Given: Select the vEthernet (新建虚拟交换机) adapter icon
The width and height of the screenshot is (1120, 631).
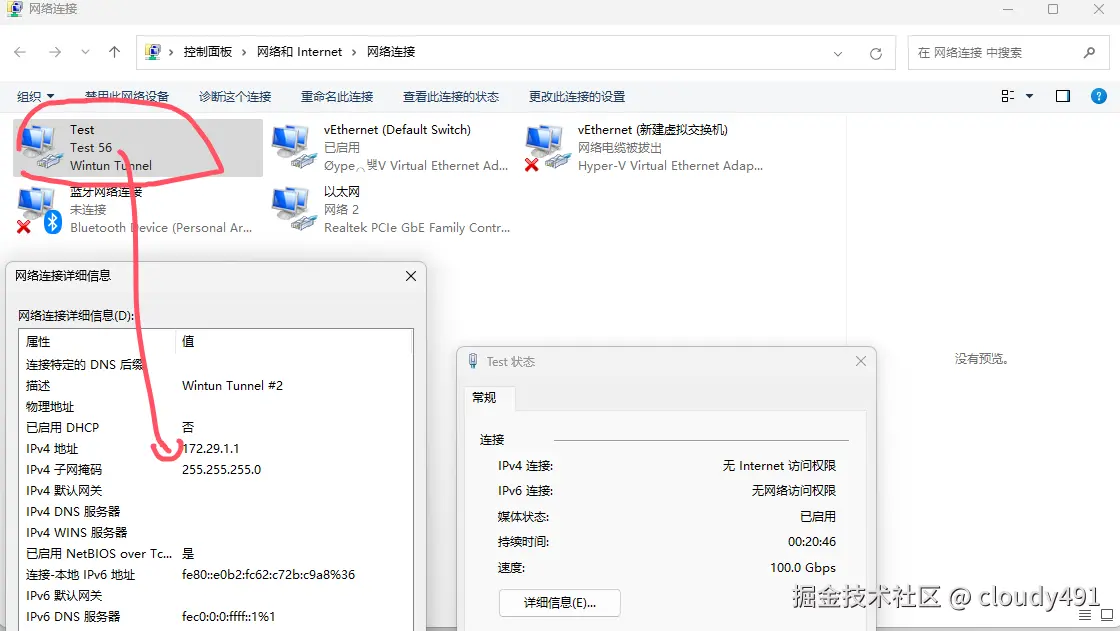Looking at the screenshot, I should click(x=545, y=145).
